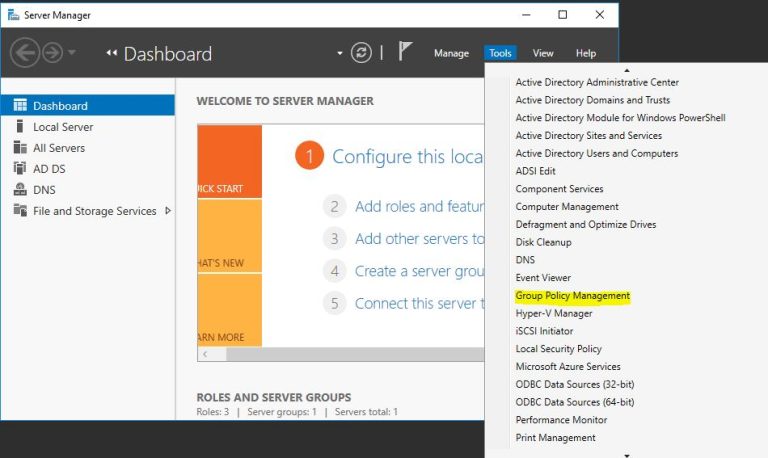The width and height of the screenshot is (768, 458).
Task: Open the View menu
Action: [543, 53]
